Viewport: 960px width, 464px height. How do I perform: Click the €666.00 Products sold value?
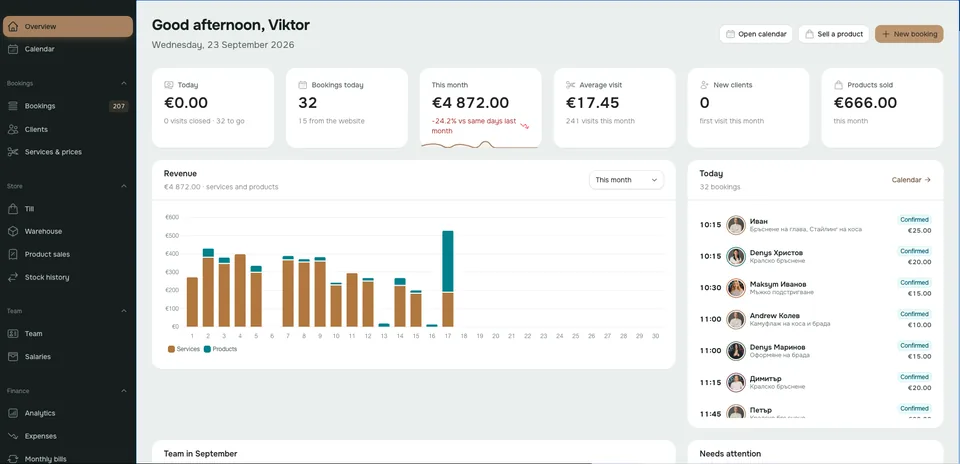tap(865, 103)
